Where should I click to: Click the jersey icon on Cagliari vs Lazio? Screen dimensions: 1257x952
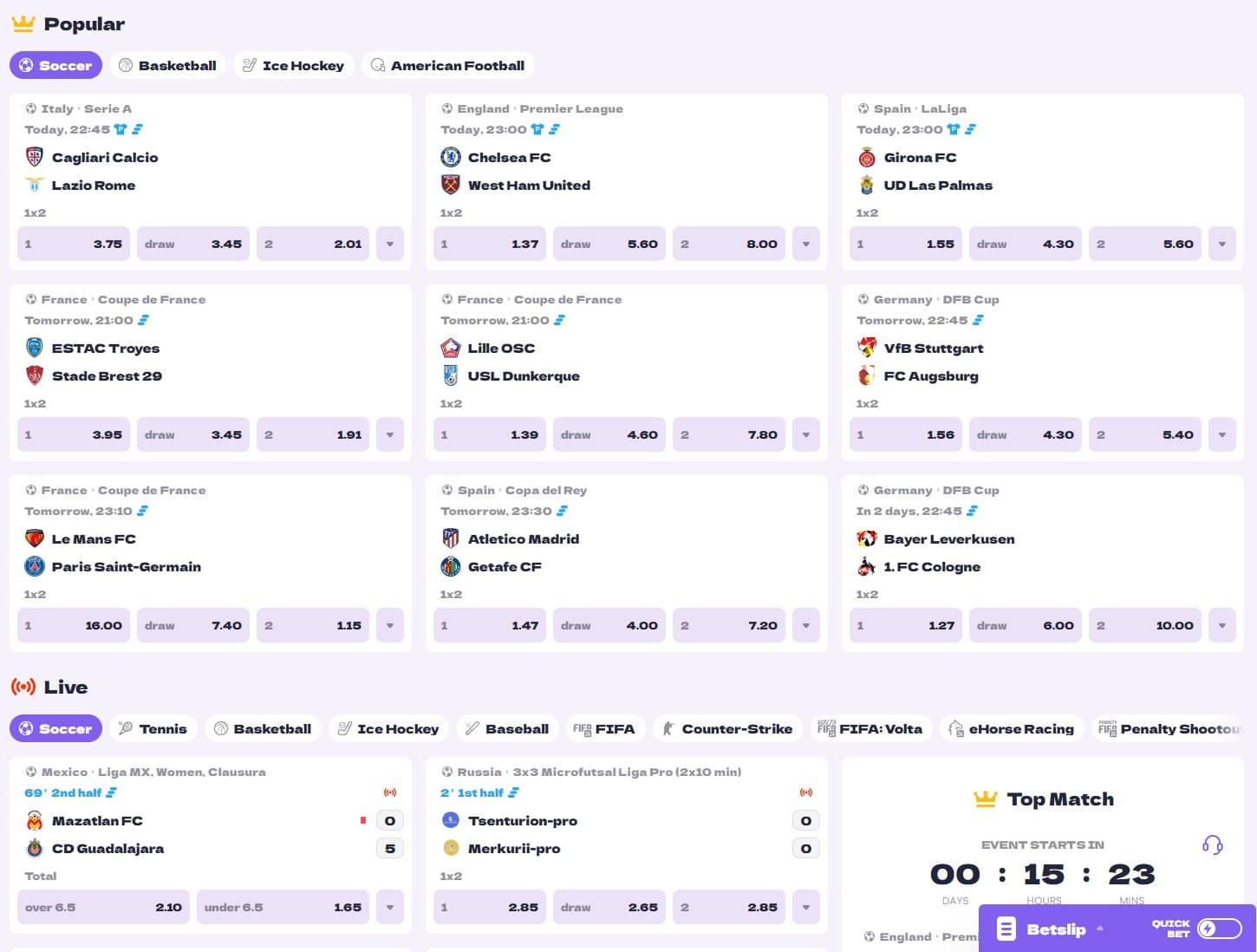[x=120, y=129]
